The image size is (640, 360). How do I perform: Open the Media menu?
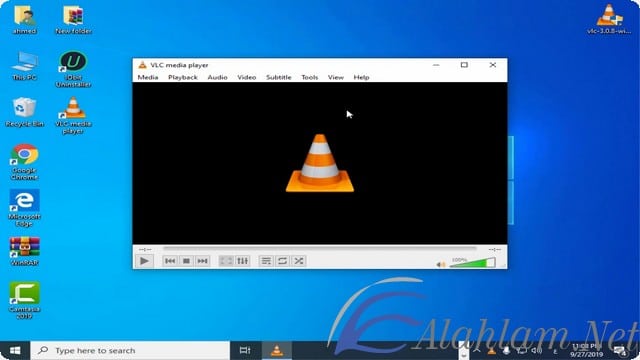148,77
